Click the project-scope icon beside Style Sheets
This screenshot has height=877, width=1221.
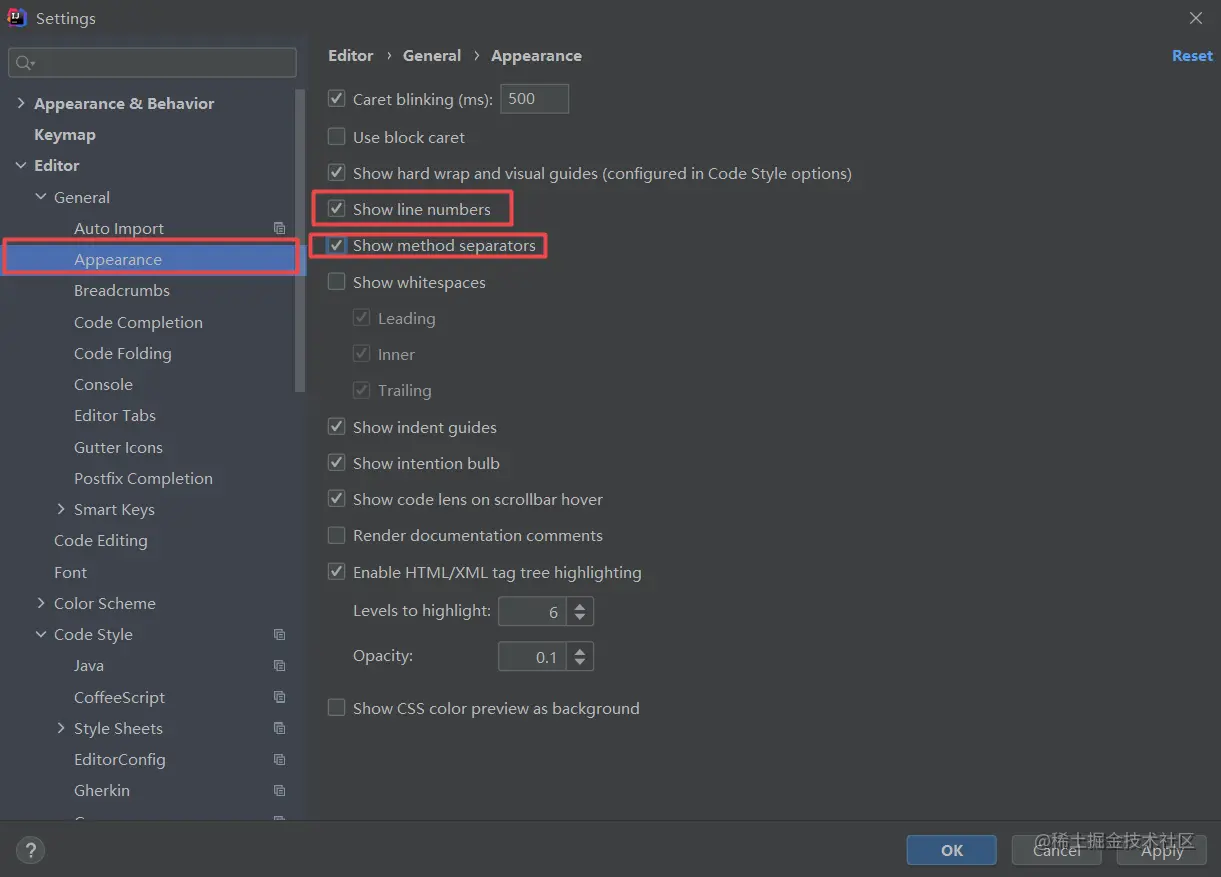click(x=279, y=728)
